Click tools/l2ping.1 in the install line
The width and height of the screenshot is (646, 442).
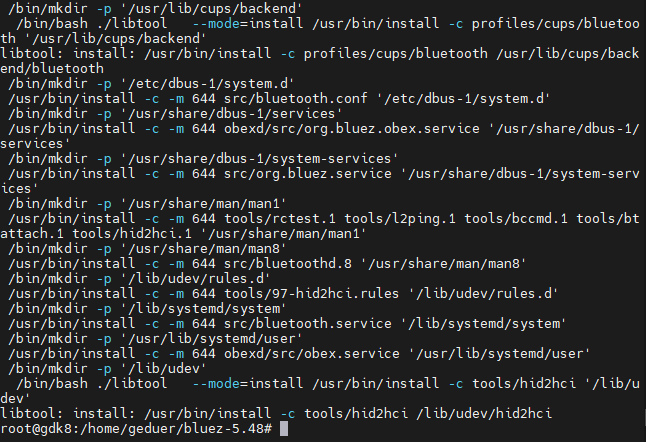pyautogui.click(x=400, y=219)
